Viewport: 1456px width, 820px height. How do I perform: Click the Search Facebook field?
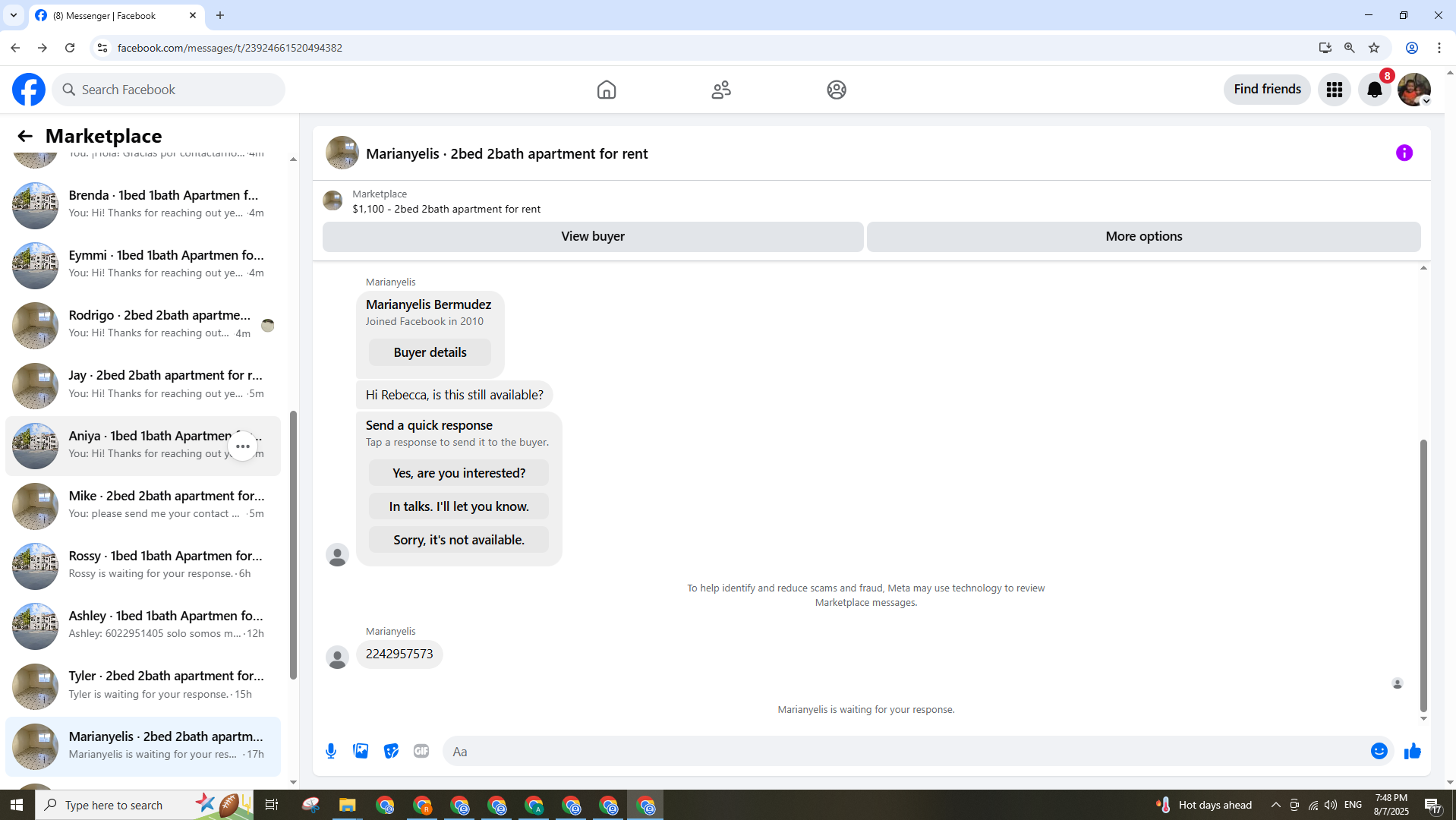pyautogui.click(x=169, y=90)
